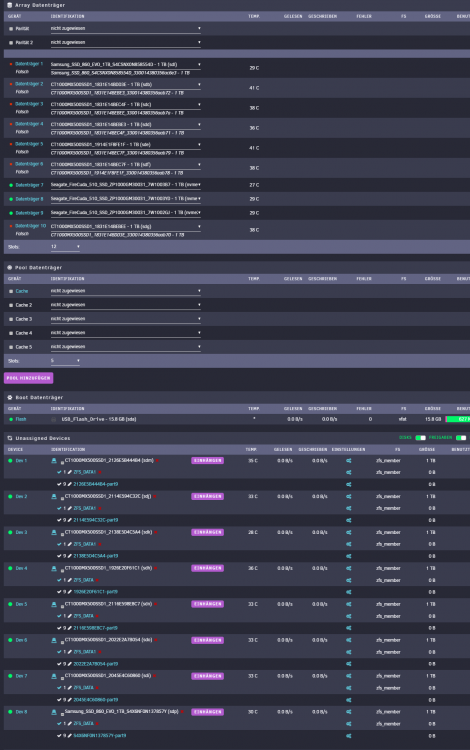Open the Cache device dropdown
This screenshot has height=750, width=470.
tap(125, 291)
